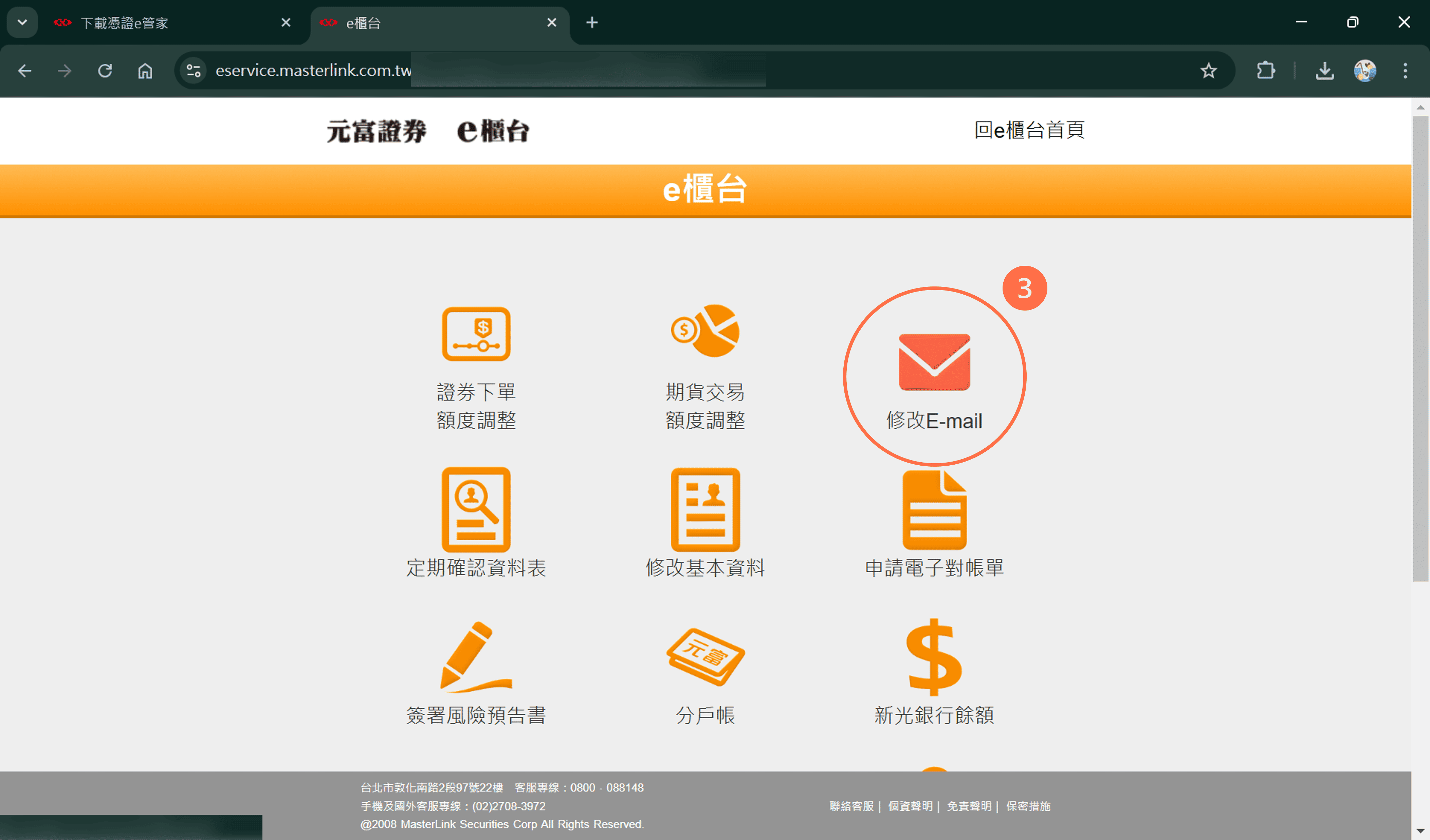View site information icon in address bar

point(194,71)
